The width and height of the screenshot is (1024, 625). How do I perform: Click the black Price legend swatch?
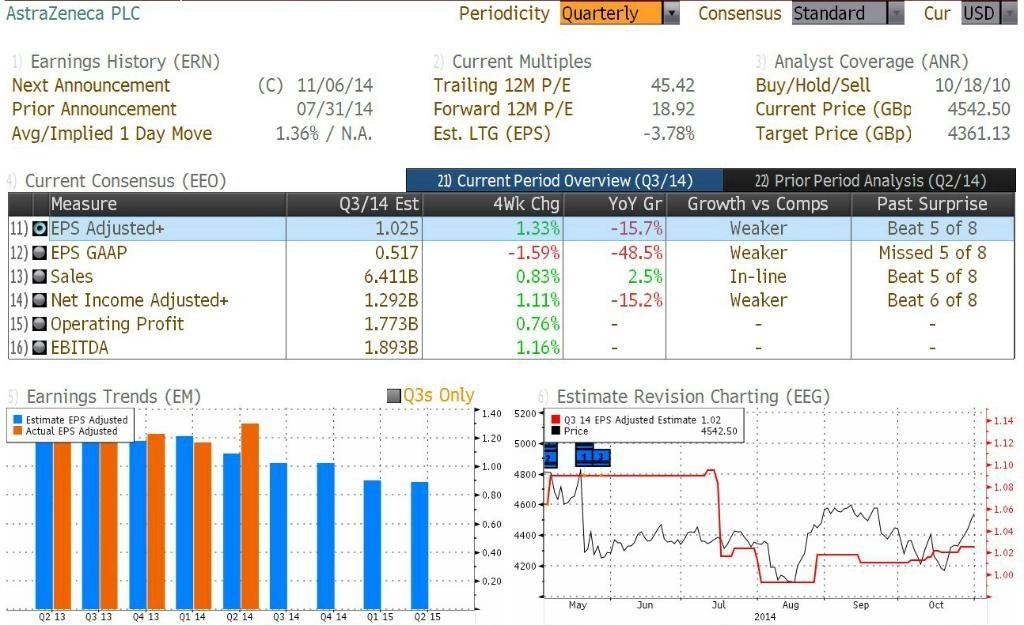tap(556, 431)
